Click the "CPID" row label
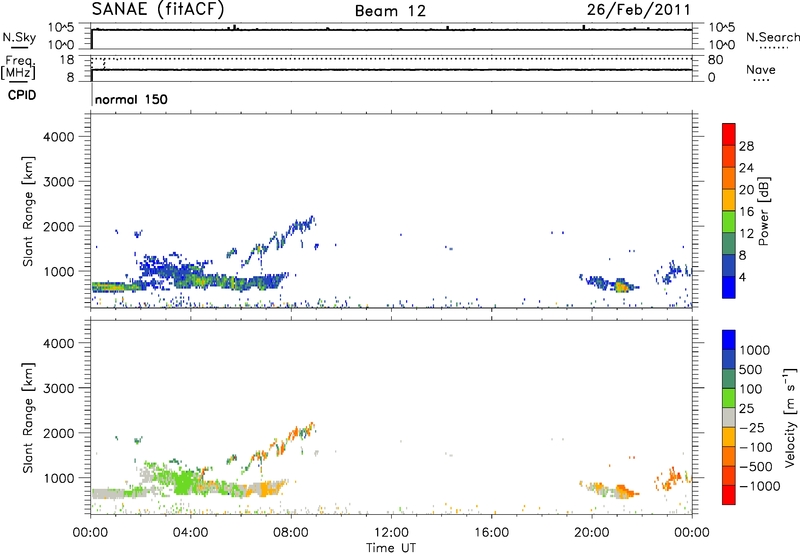Viewport: 800px width, 554px height. click(21, 95)
